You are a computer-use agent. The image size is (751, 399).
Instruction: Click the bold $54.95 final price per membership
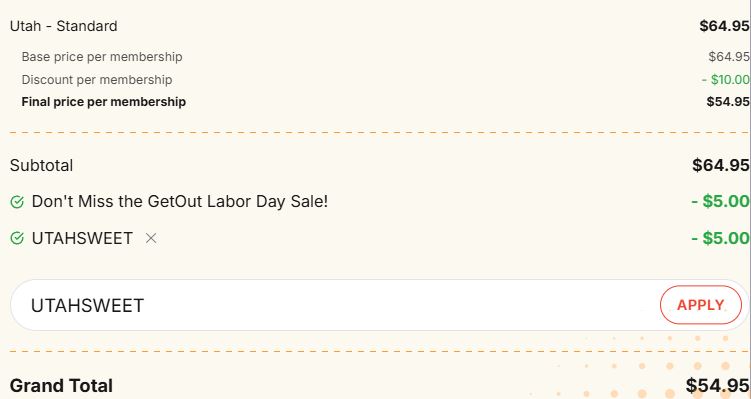point(728,102)
